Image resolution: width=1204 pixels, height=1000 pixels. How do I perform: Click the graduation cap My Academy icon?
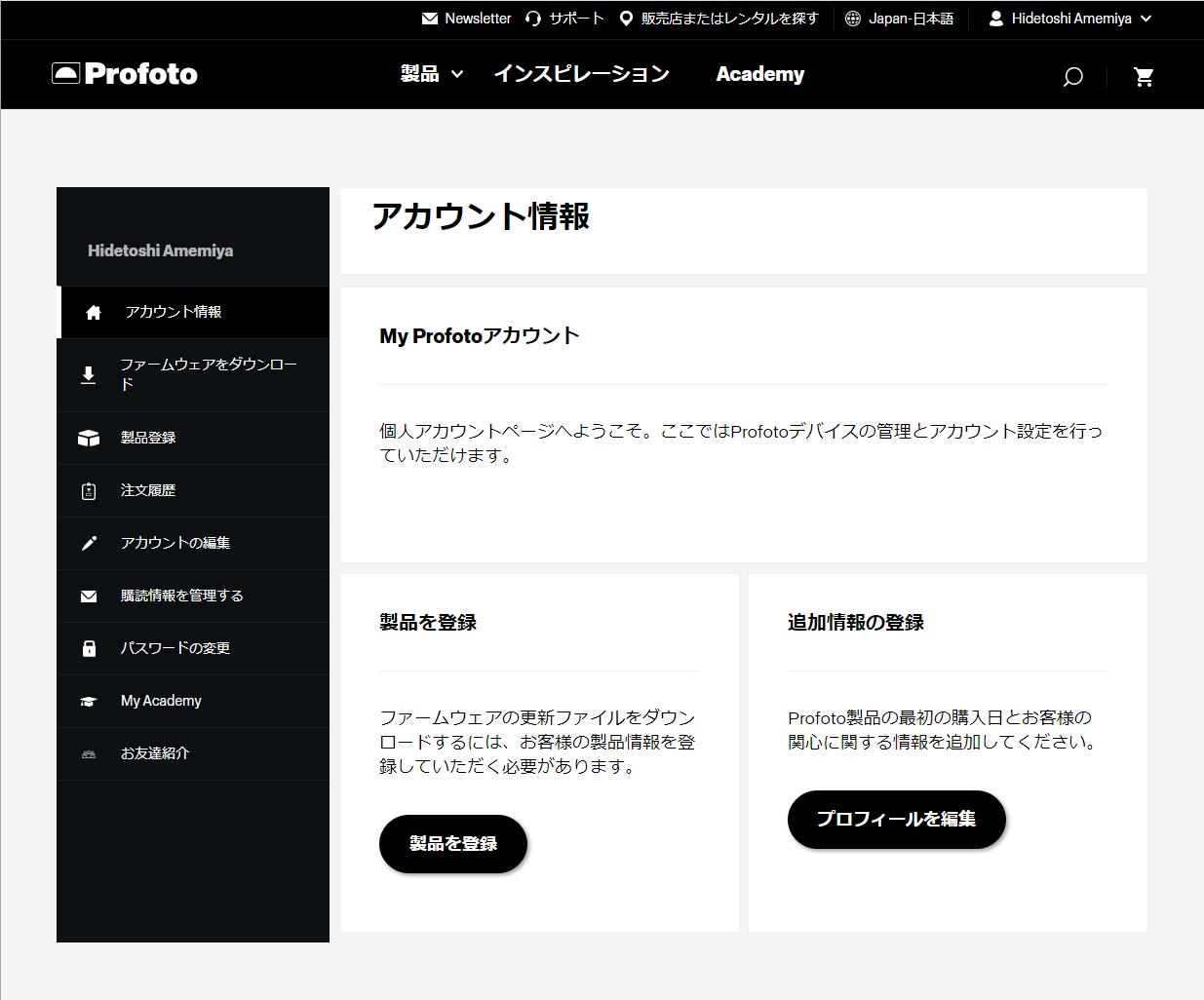pos(89,702)
